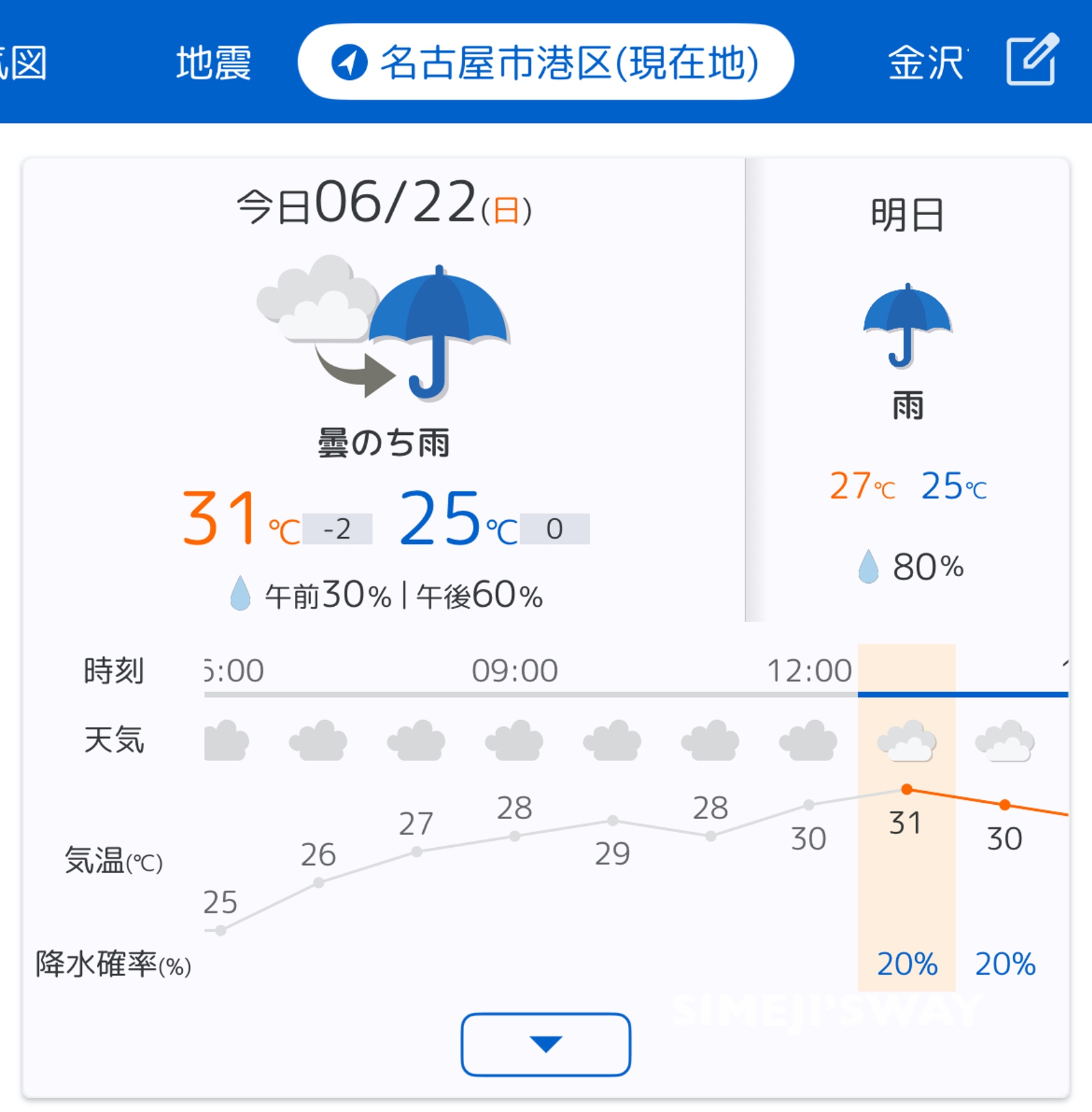Image resolution: width=1092 pixels, height=1112 pixels.
Task: Open tomorrow's 明日 forecast panel
Action: coord(907,389)
